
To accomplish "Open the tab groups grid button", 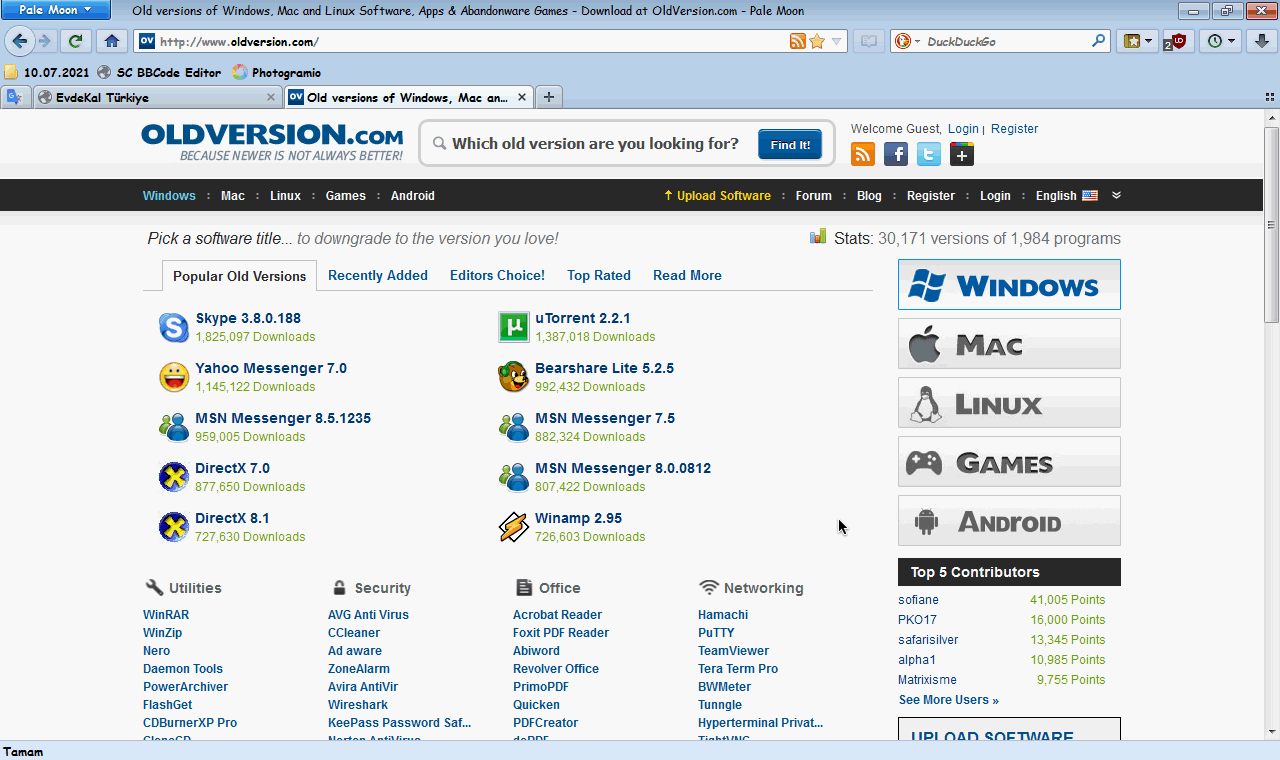I will point(1269,98).
